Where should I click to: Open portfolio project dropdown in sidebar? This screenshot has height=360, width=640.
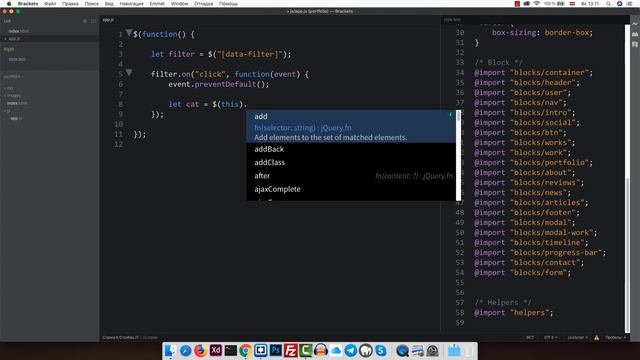pos(14,76)
